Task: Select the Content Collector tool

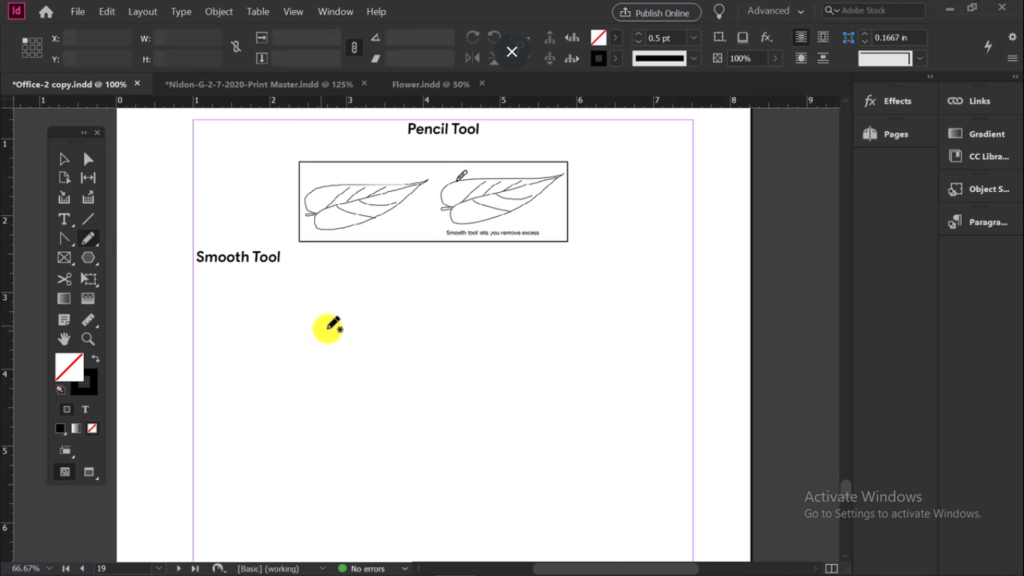Action: pos(64,197)
